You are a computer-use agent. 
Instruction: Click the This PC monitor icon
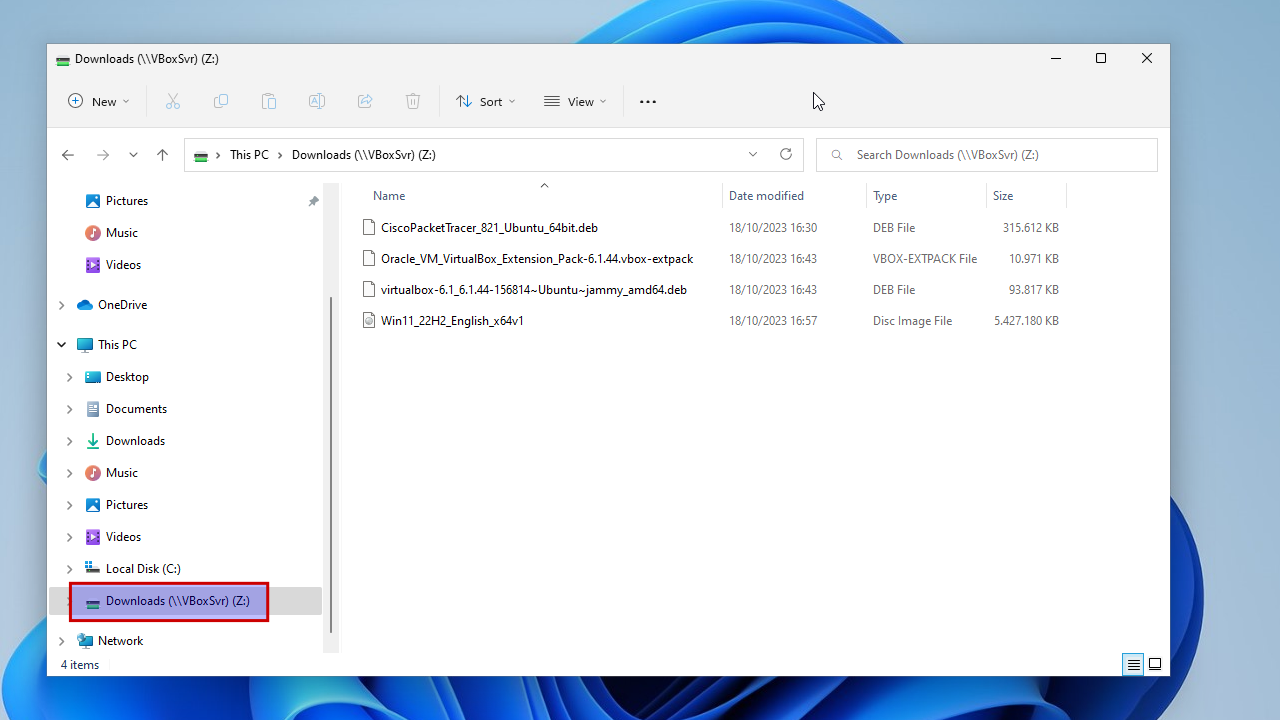[85, 345]
